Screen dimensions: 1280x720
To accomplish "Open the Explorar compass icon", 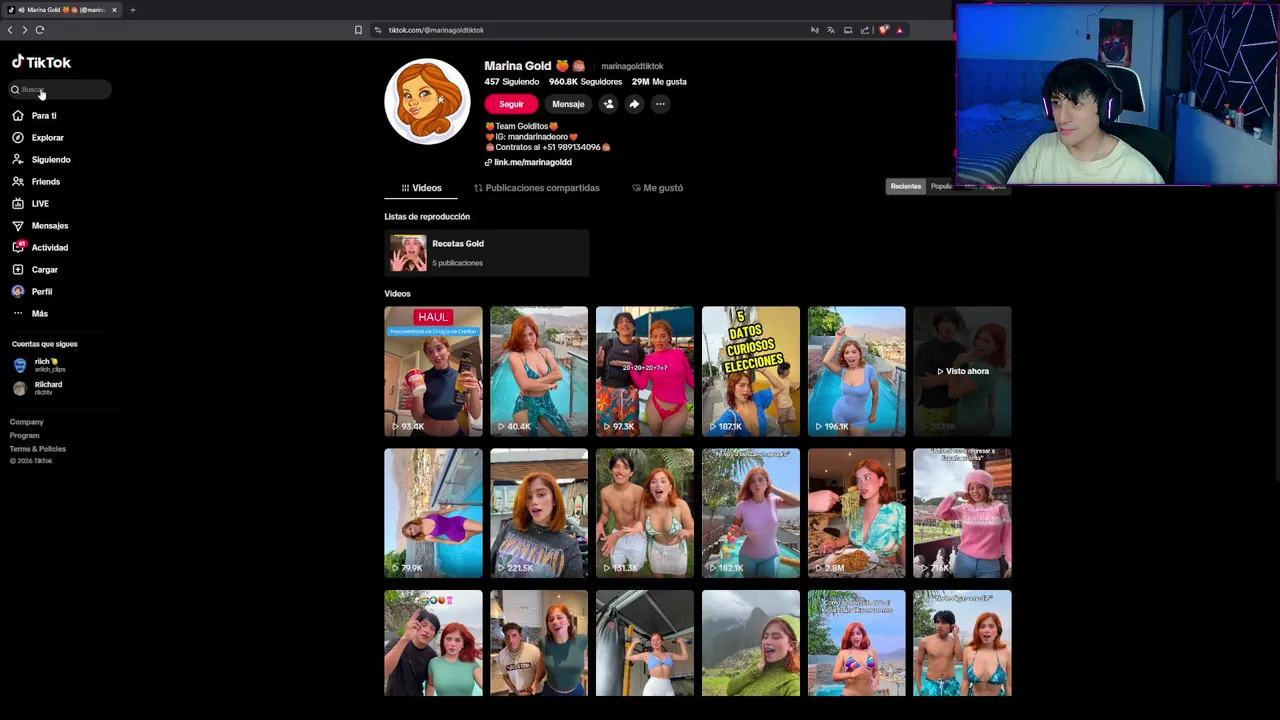I will coord(18,138).
